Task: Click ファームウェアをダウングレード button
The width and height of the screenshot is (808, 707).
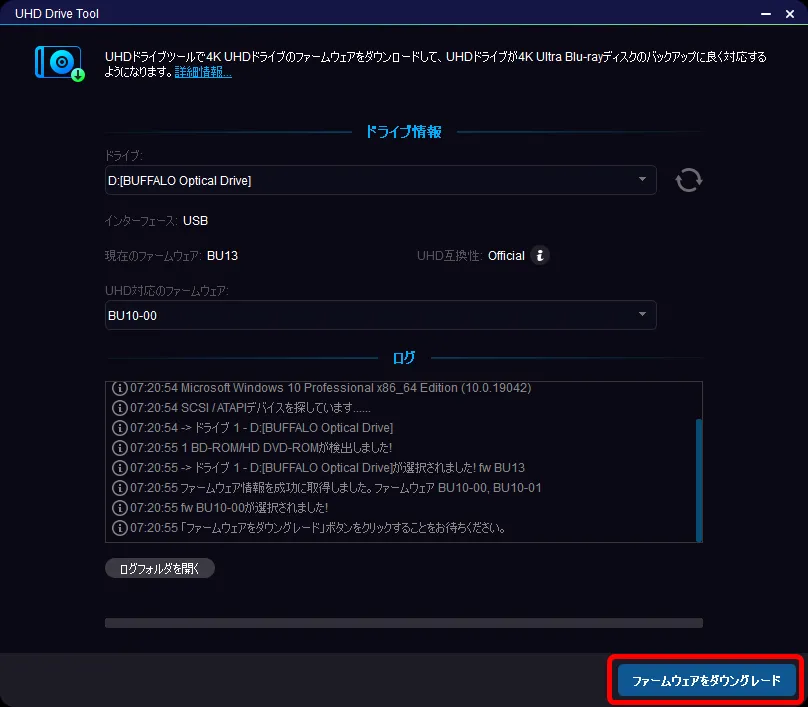Action: 706,680
